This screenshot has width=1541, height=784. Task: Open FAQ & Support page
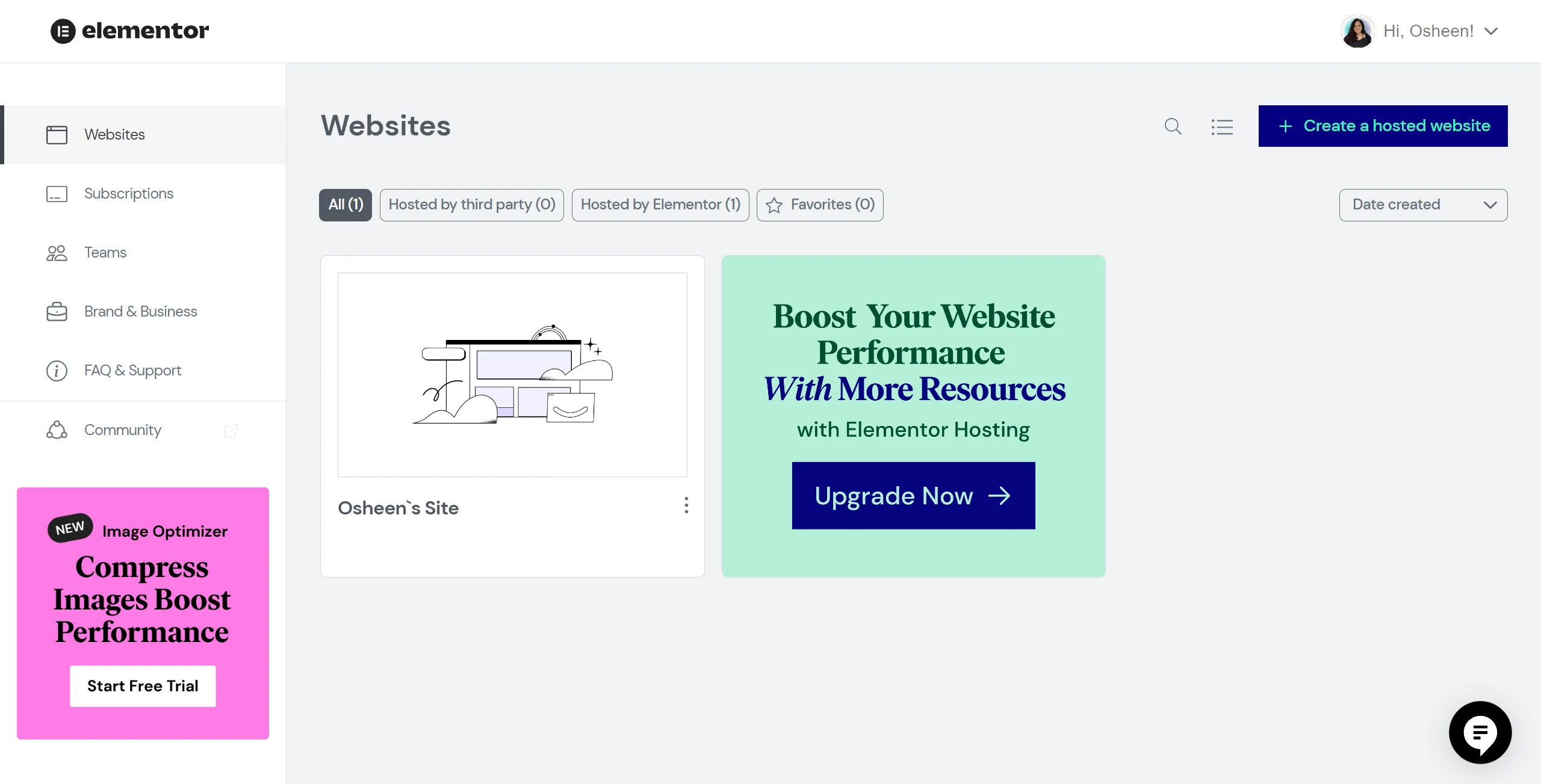143,371
